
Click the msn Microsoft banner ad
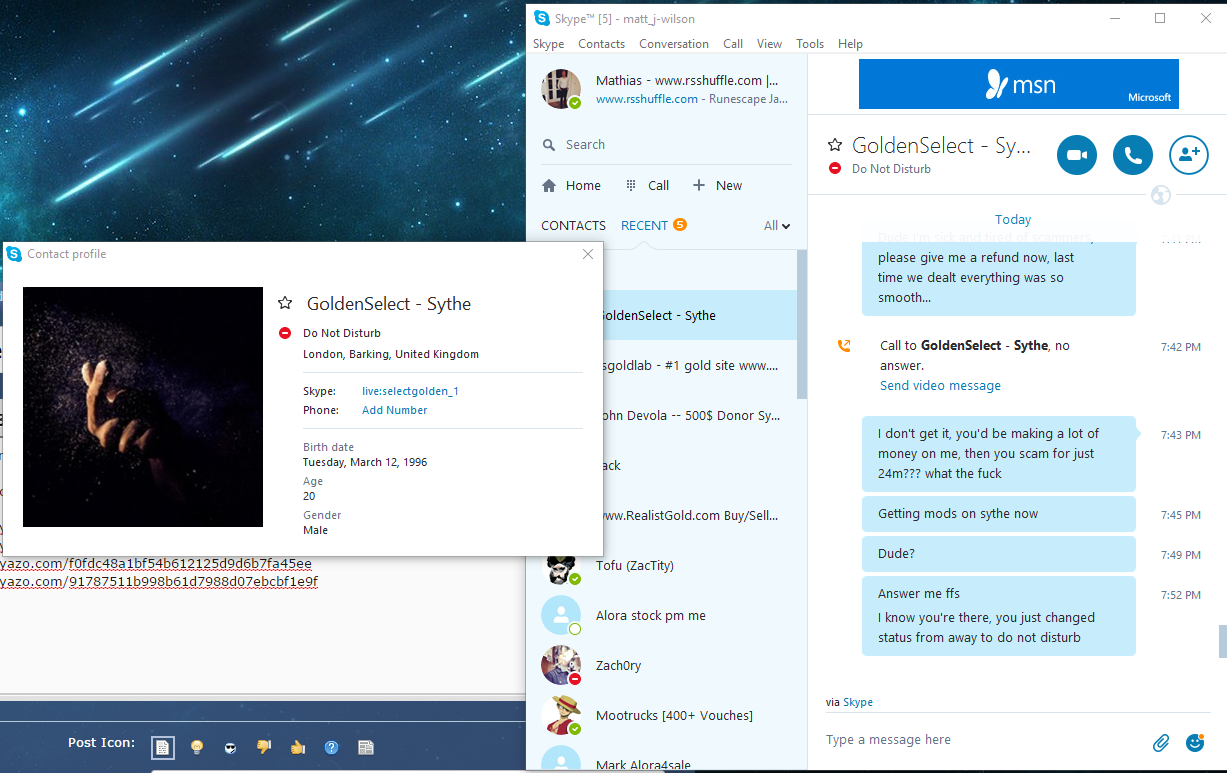coord(1018,84)
